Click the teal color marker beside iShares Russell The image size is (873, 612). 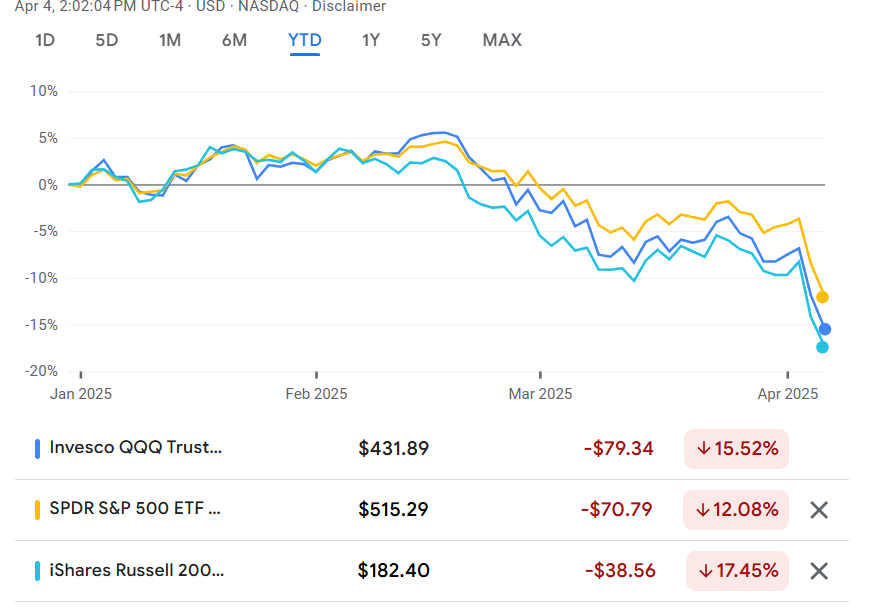click(37, 571)
